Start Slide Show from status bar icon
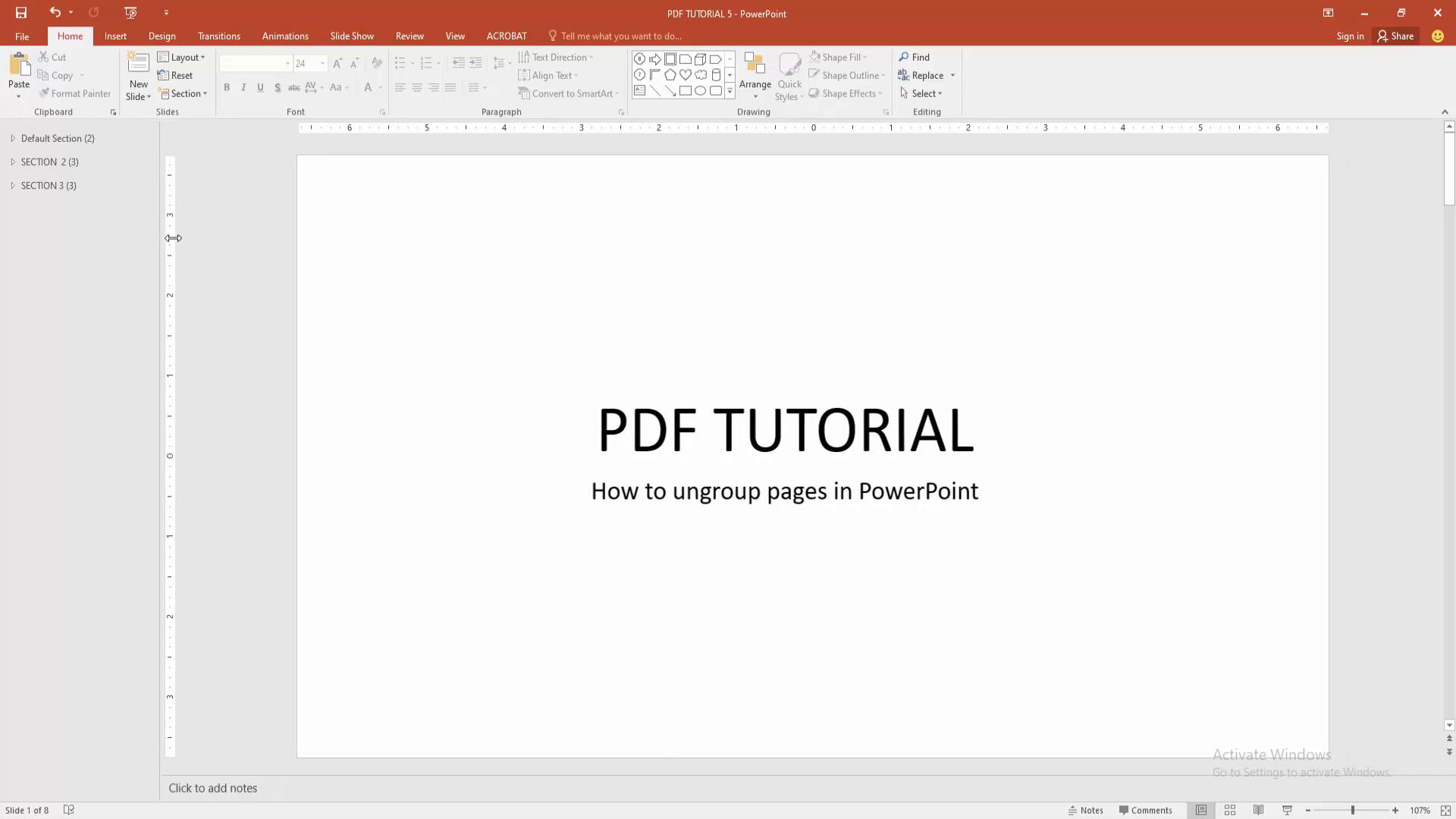 [x=1287, y=810]
